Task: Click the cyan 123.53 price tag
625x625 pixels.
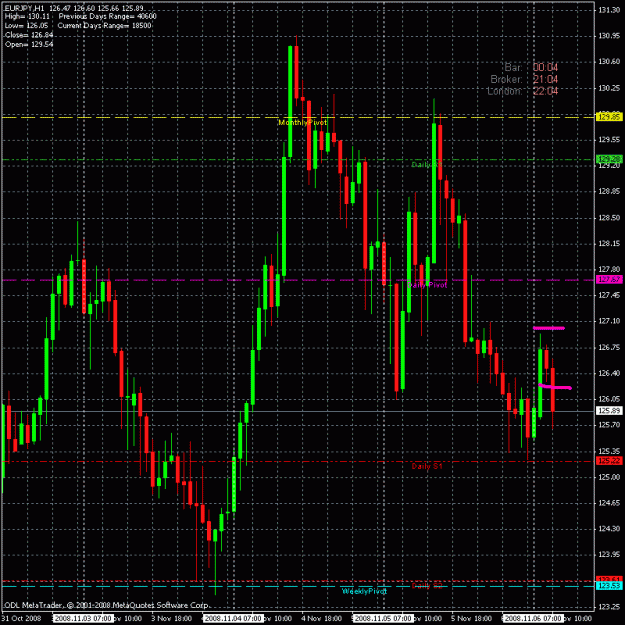Action: click(609, 586)
